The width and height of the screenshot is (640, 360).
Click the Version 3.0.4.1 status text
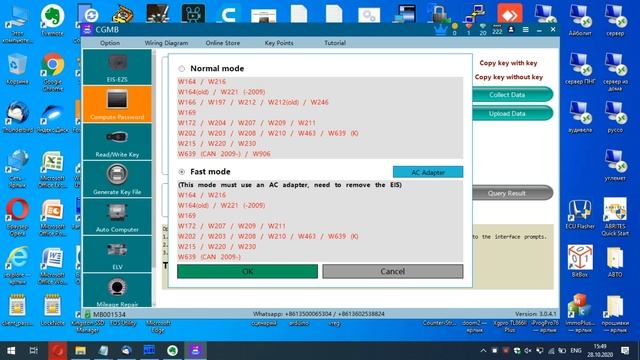point(536,314)
